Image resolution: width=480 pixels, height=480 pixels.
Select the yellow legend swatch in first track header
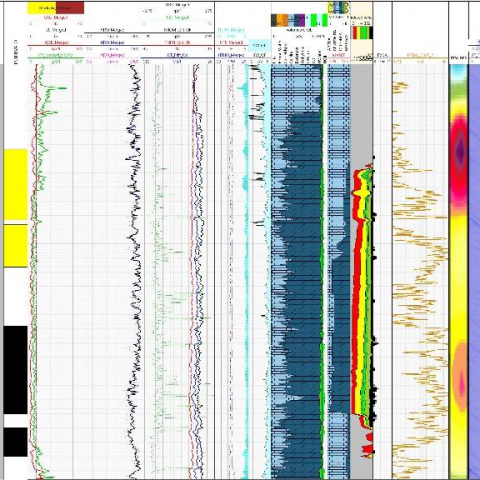click(x=42, y=8)
